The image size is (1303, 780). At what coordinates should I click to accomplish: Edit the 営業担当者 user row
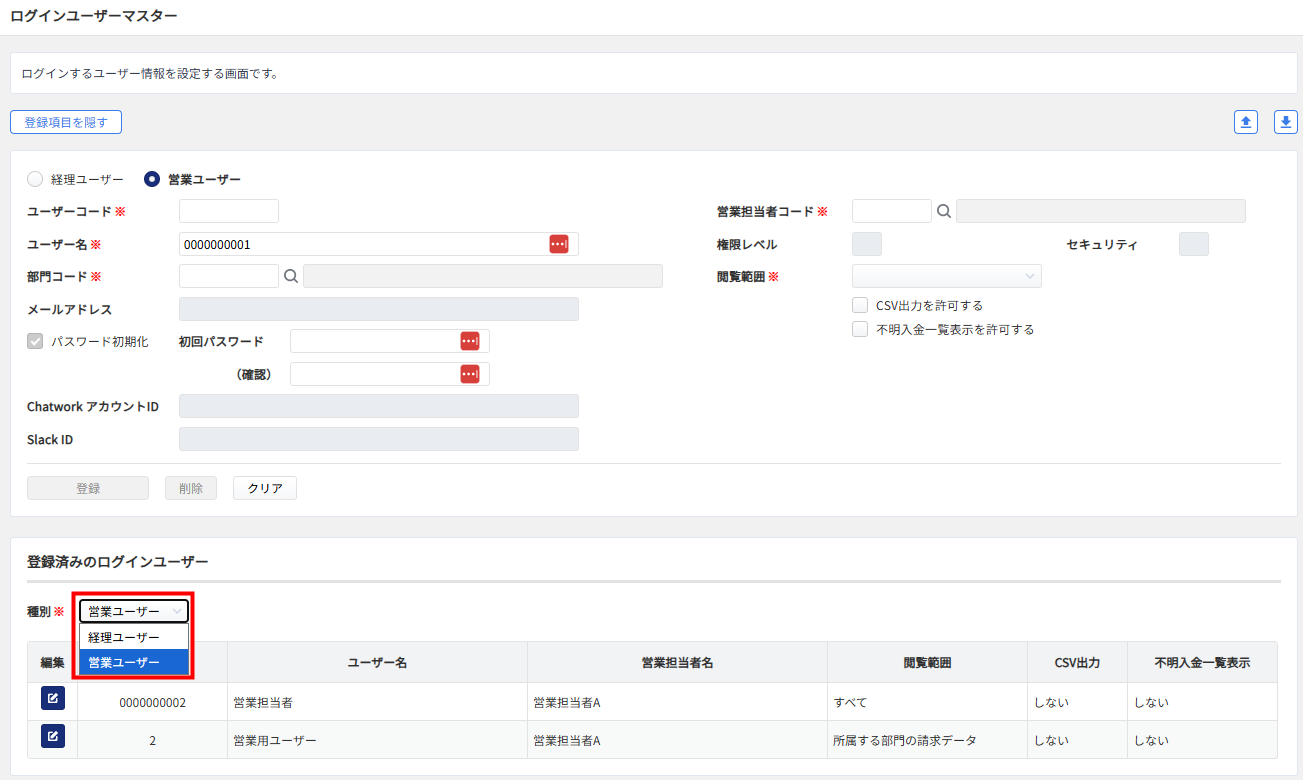(x=53, y=699)
